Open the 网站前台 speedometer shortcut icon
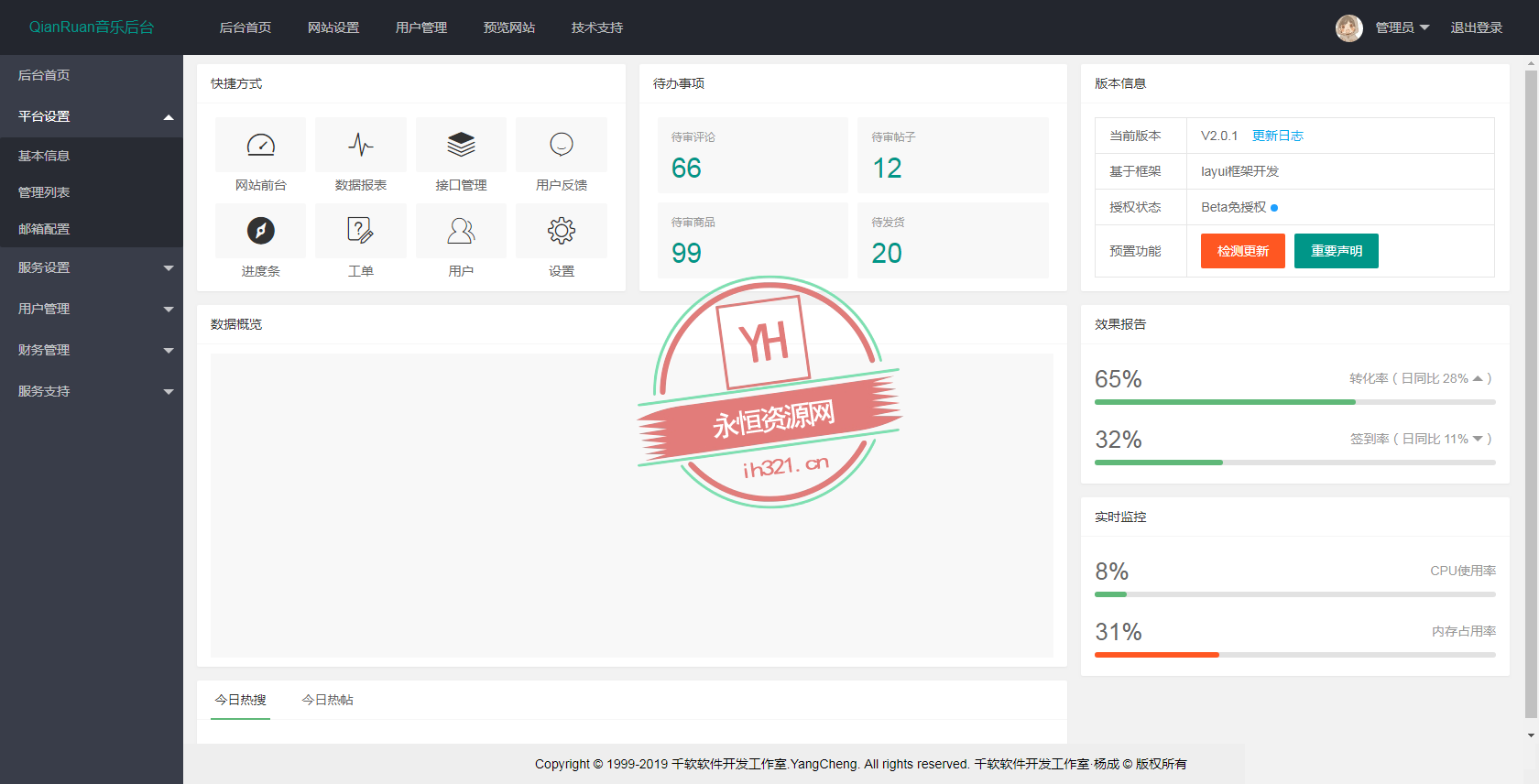This screenshot has height=784, width=1539. pos(261,145)
